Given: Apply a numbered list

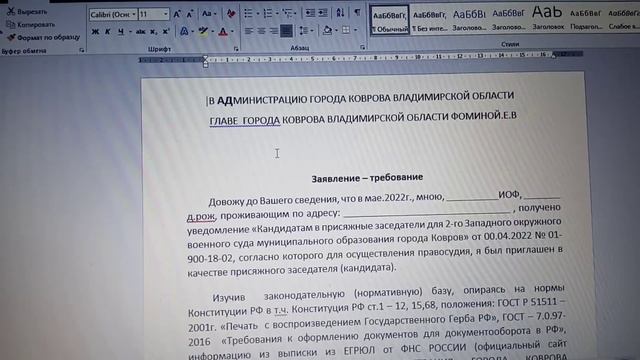Looking at the screenshot, I should (268, 13).
